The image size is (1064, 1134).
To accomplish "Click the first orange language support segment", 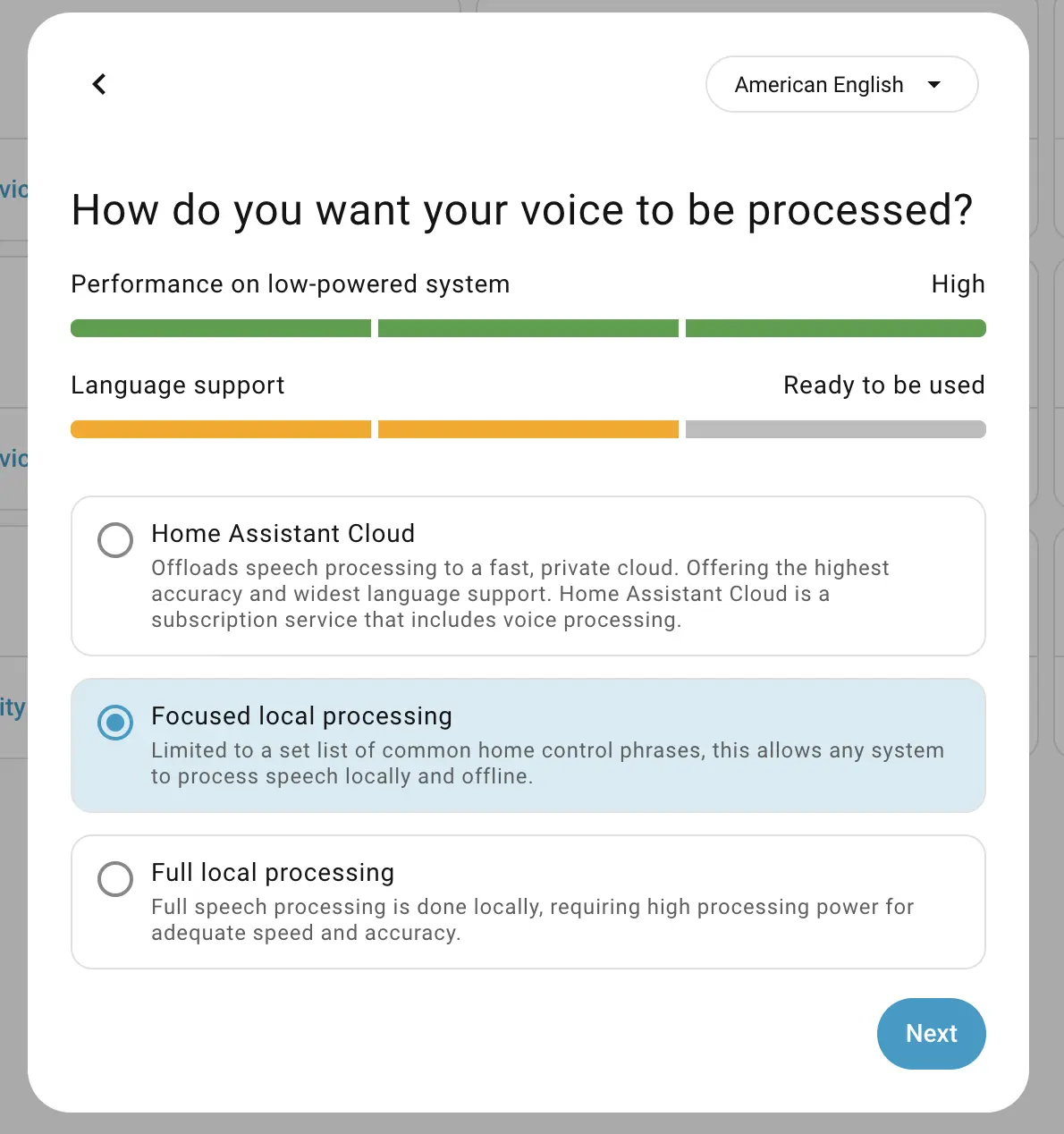I will point(221,429).
